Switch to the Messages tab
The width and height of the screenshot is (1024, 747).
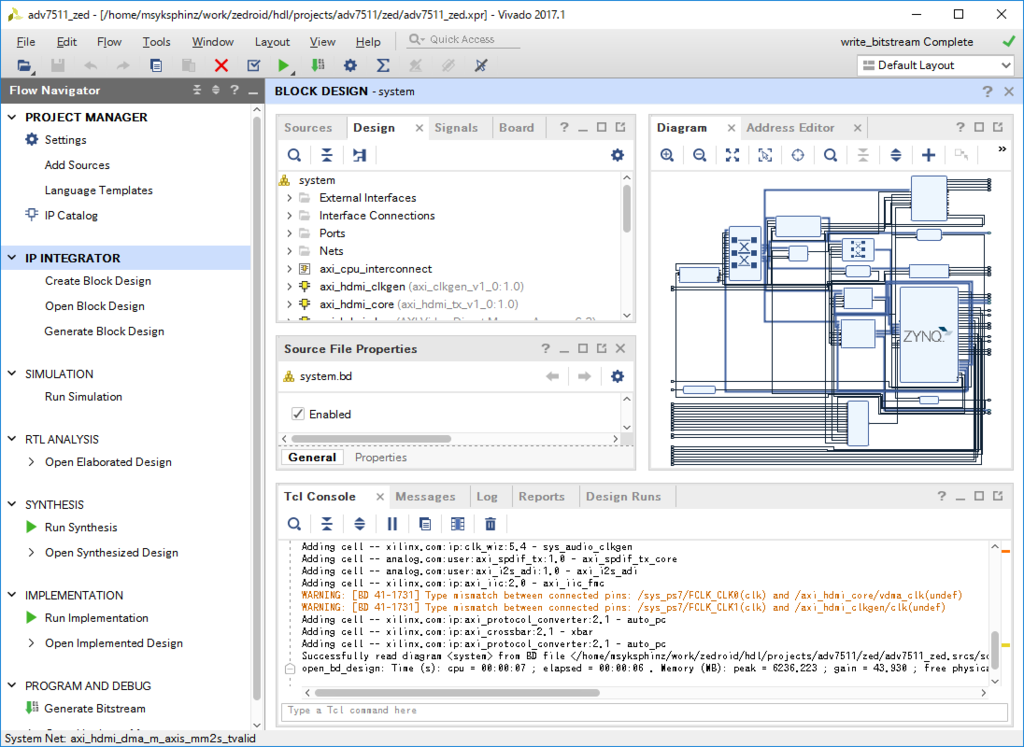(x=425, y=496)
